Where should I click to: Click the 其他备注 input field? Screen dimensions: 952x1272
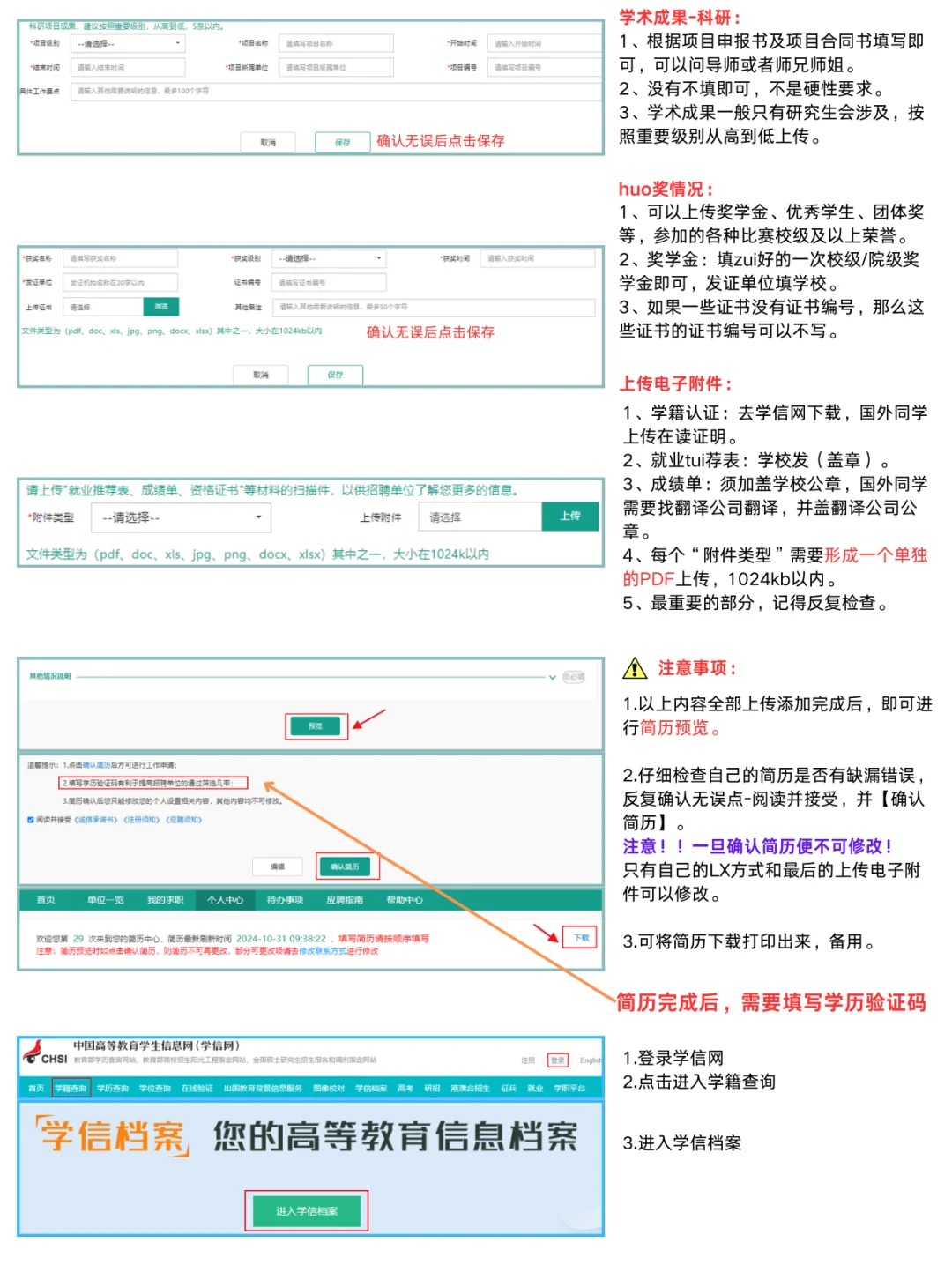click(434, 307)
